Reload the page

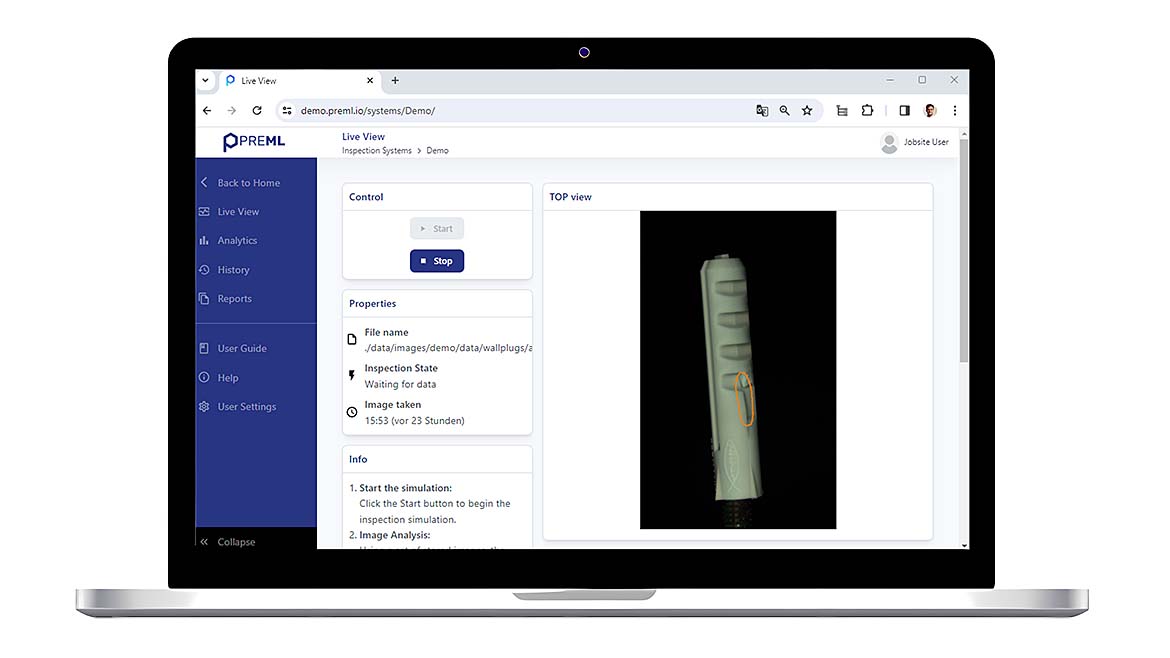point(257,110)
